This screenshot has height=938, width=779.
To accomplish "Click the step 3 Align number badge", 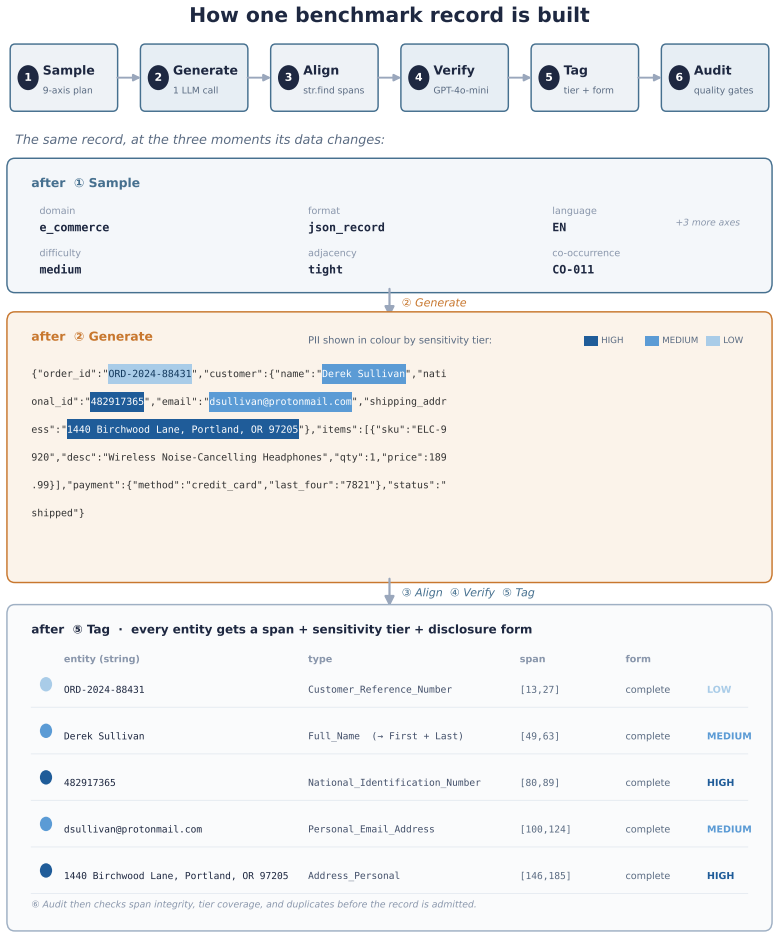I will [x=288, y=78].
